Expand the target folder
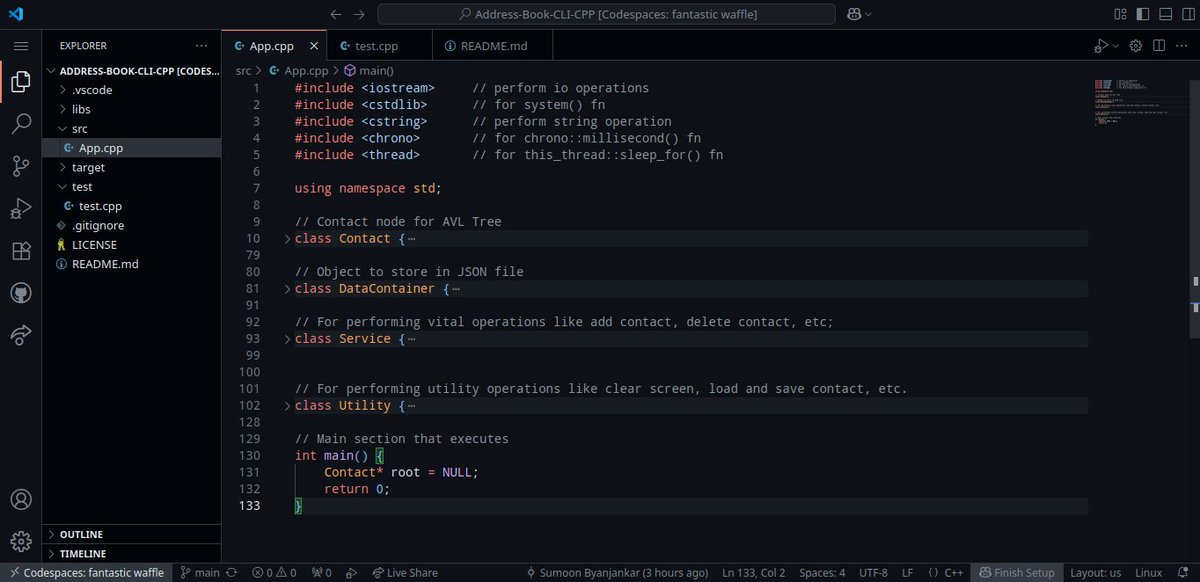Image resolution: width=1200 pixels, height=582 pixels. (133, 167)
